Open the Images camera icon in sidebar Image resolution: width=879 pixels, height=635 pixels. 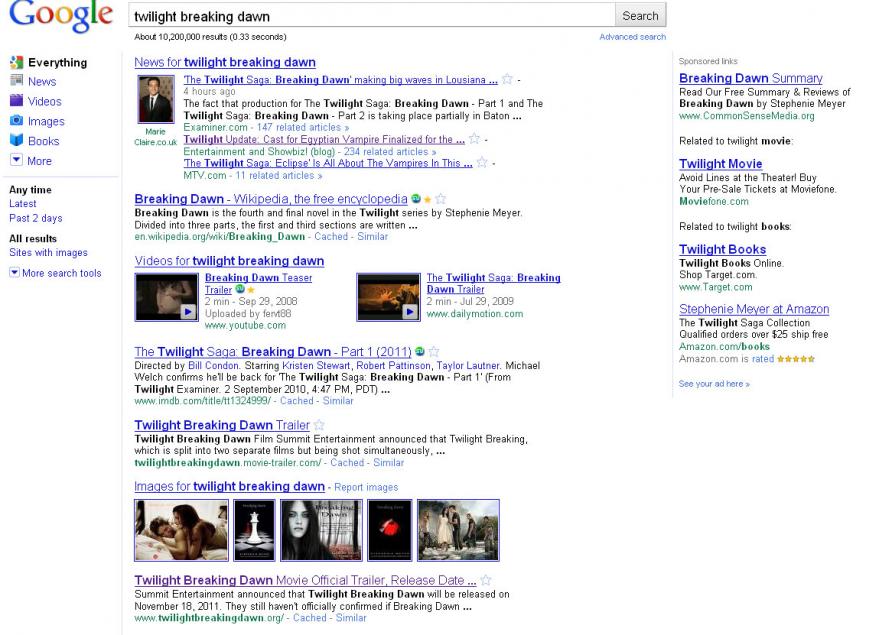click(x=16, y=120)
